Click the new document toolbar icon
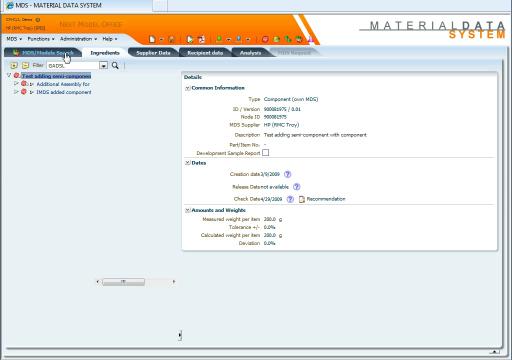This screenshot has height=360, width=512. [152, 39]
